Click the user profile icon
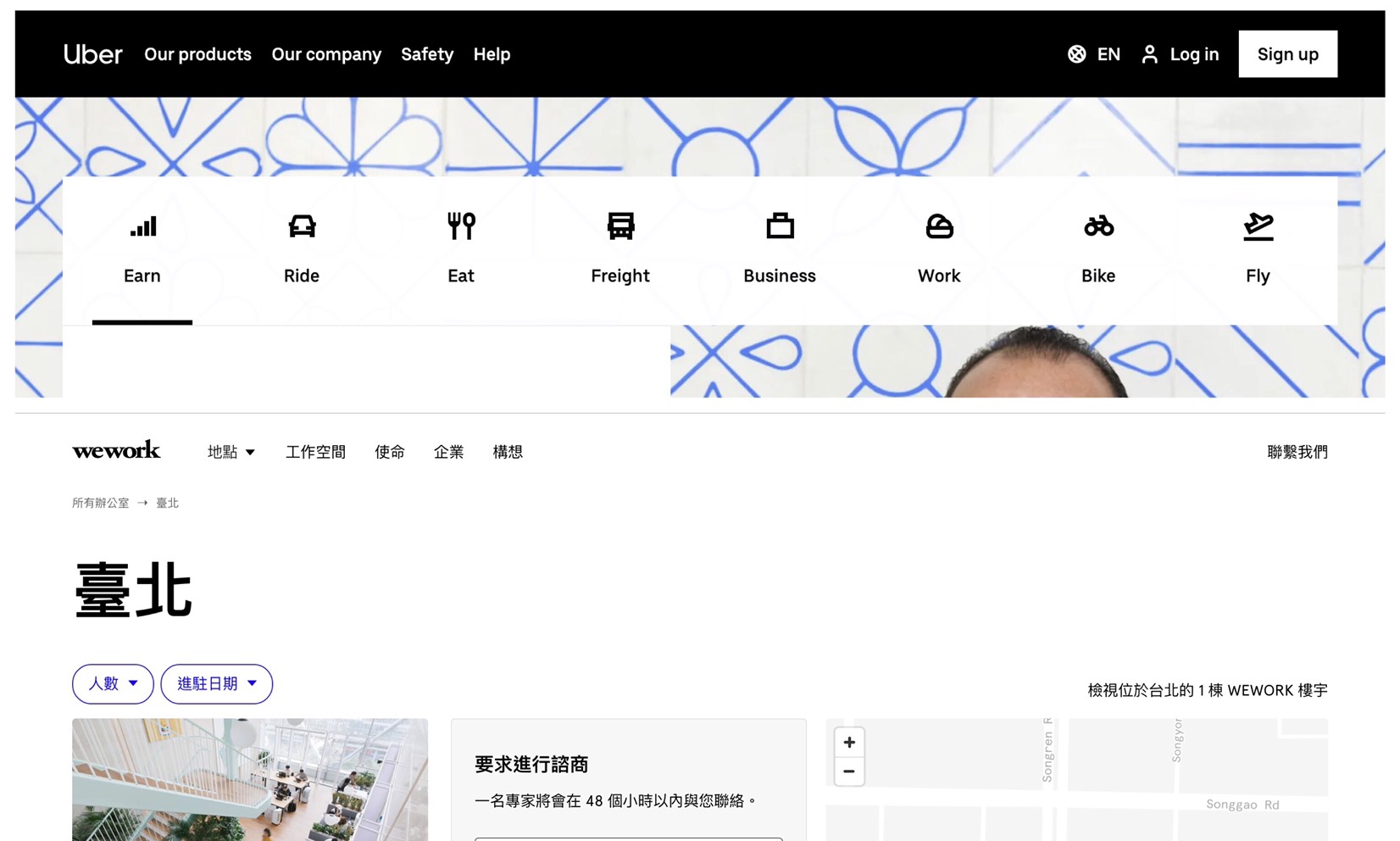Image resolution: width=1400 pixels, height=841 pixels. coord(1149,54)
